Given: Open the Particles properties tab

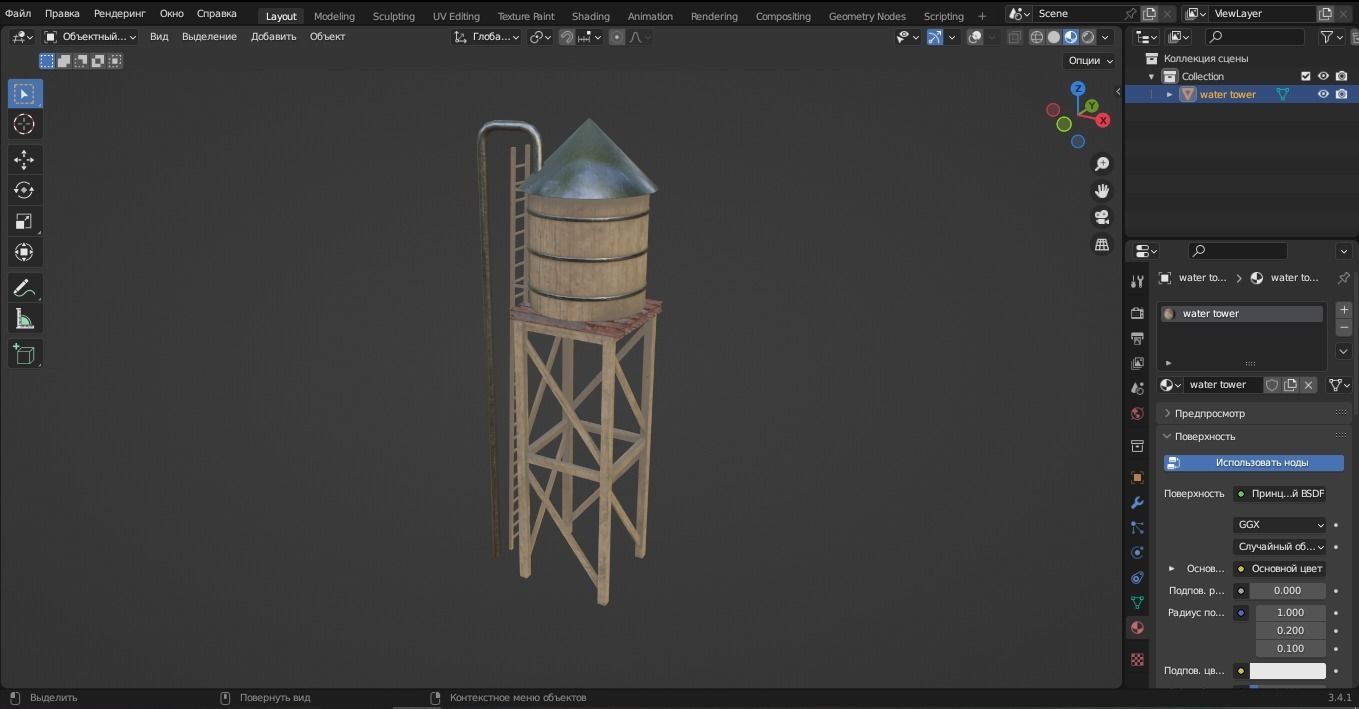Looking at the screenshot, I should tap(1137, 527).
